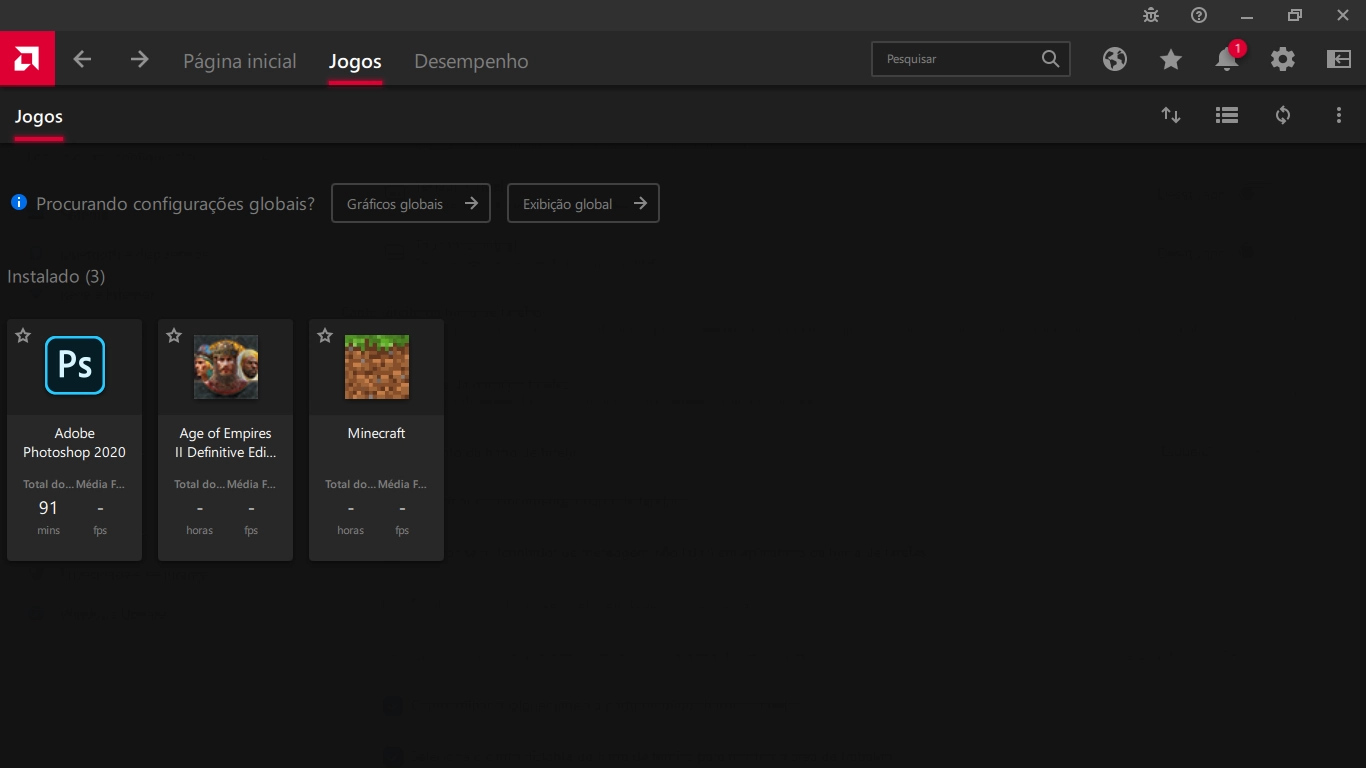1366x768 pixels.
Task: Restore down the window
Action: point(1295,15)
